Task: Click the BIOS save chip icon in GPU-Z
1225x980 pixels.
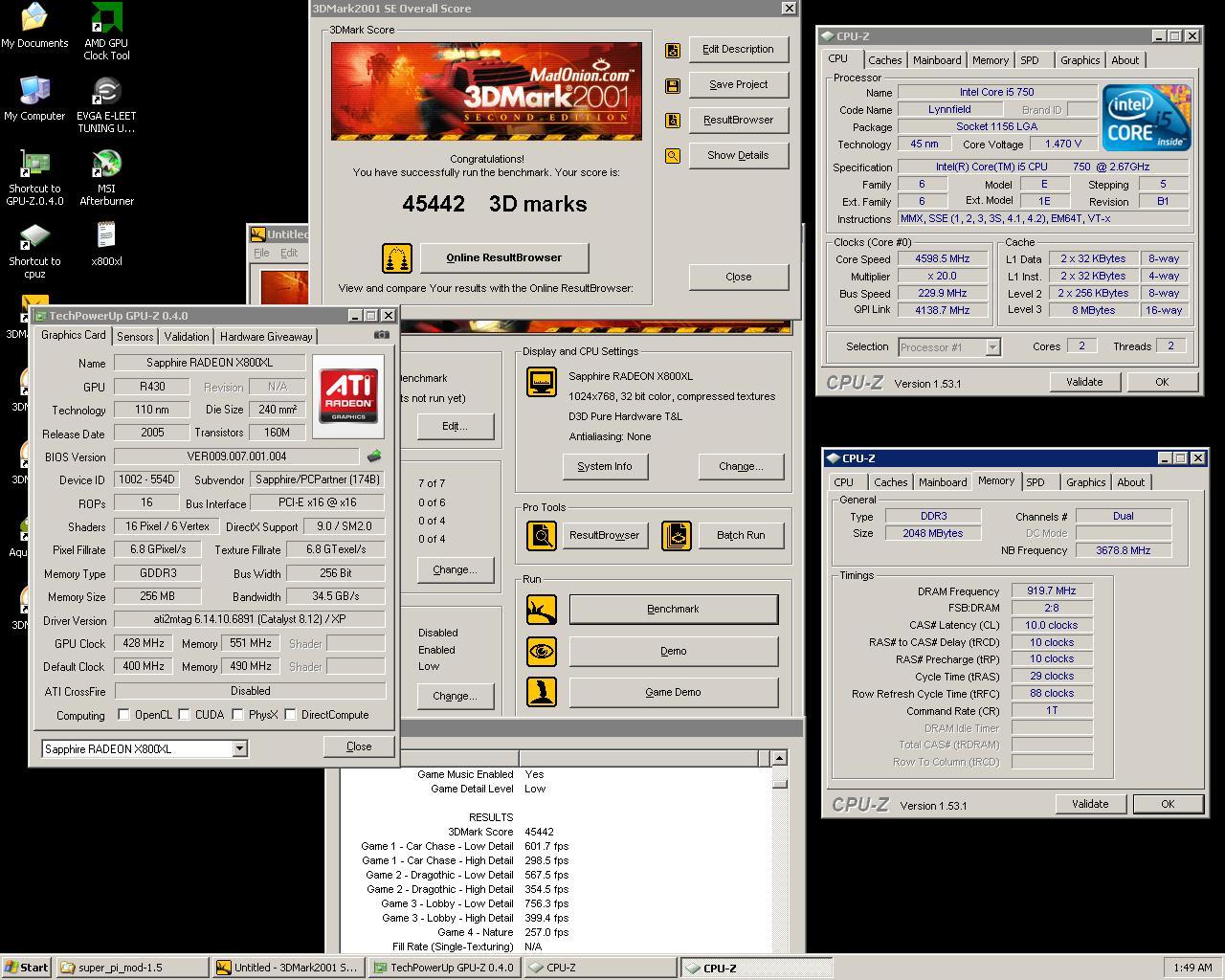Action: (x=374, y=457)
